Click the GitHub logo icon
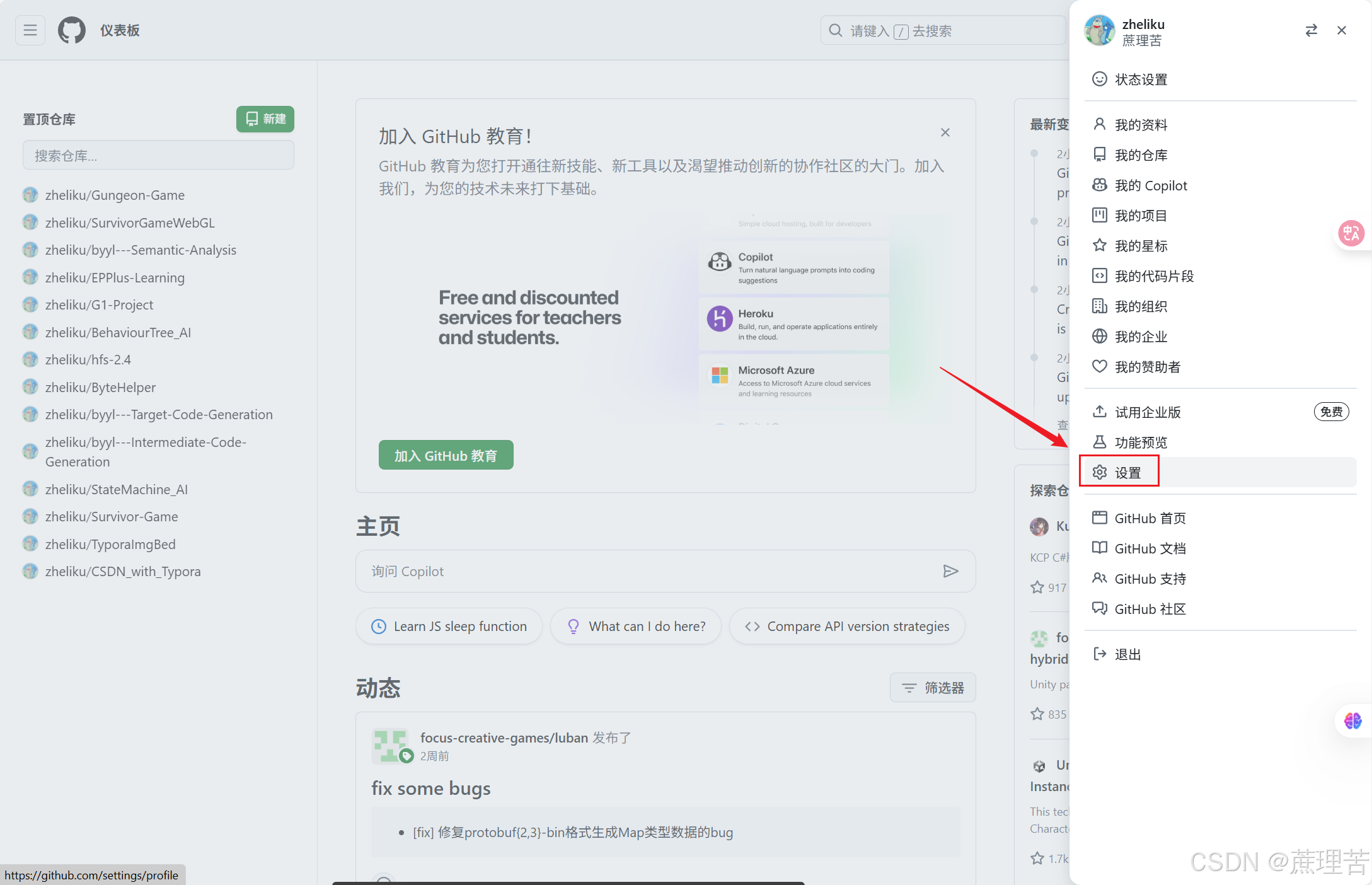The image size is (1372, 885). click(x=72, y=30)
